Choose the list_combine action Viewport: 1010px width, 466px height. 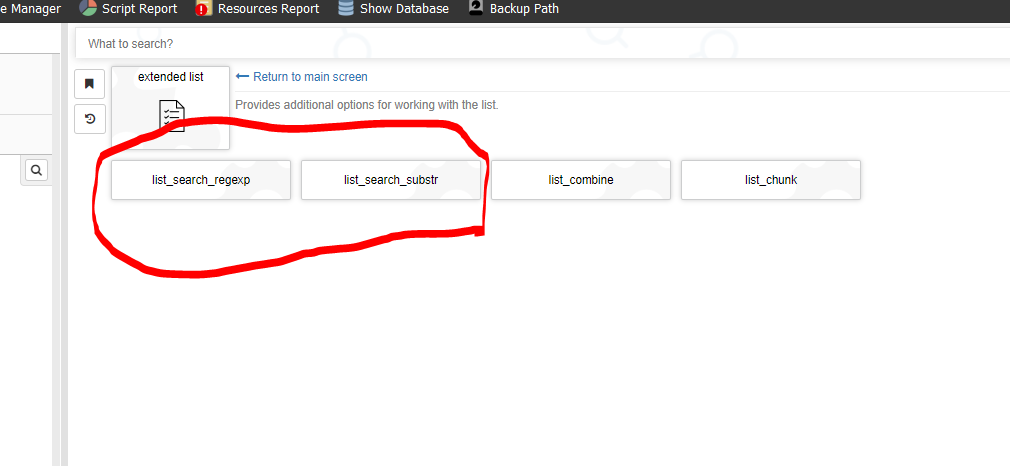click(x=581, y=180)
